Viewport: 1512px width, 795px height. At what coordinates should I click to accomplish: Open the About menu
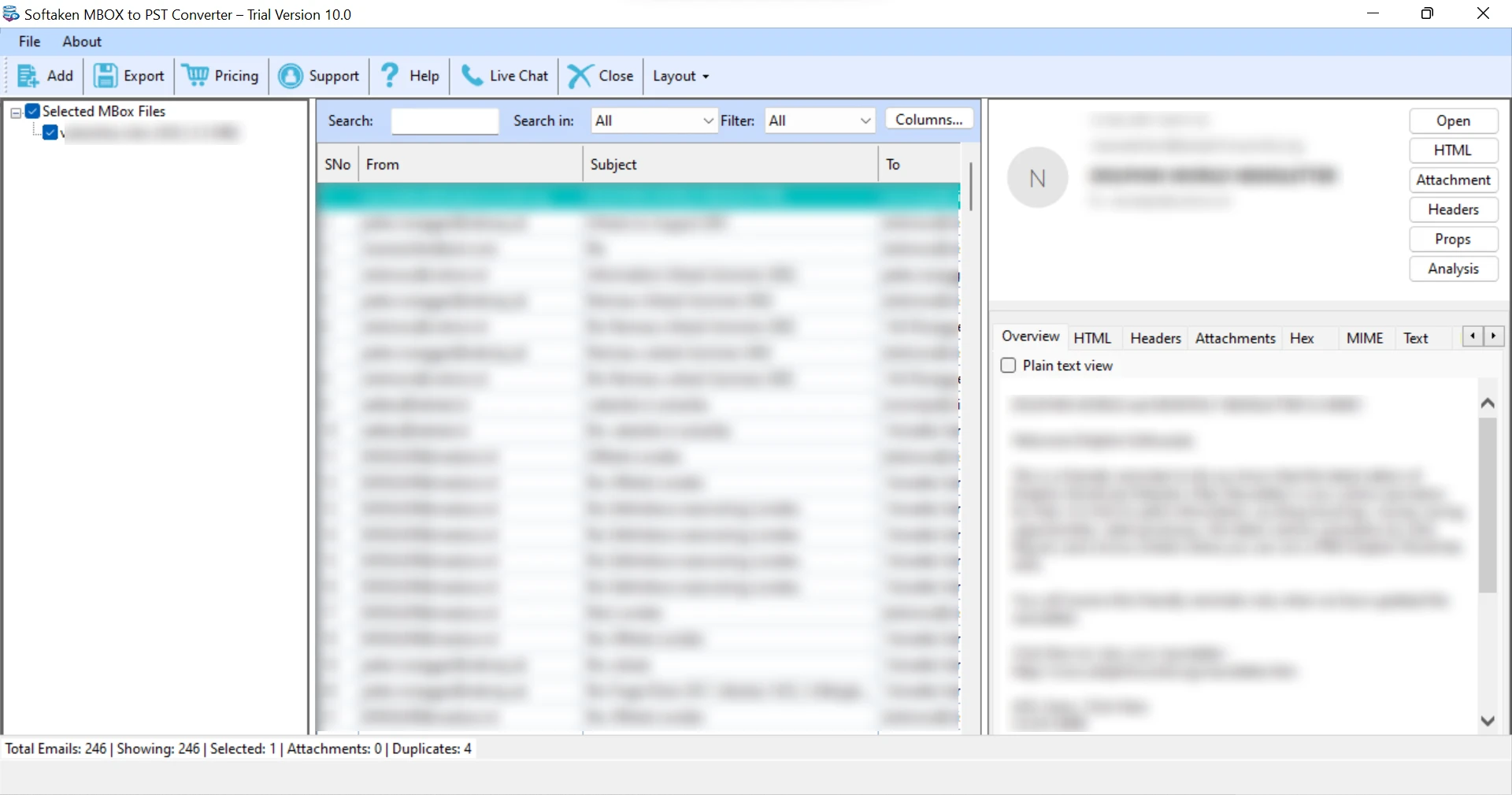point(82,42)
